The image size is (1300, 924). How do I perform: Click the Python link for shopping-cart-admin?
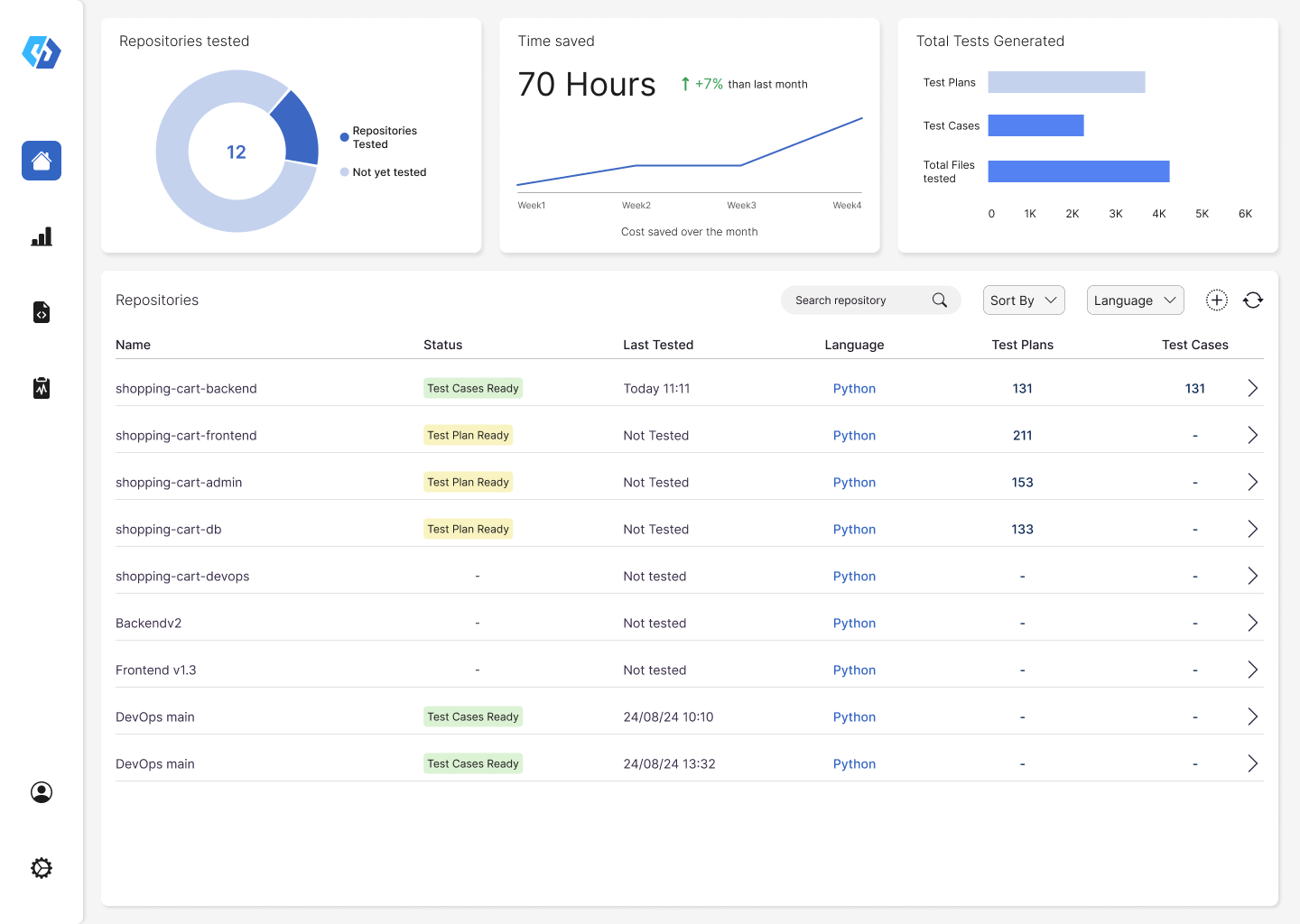(x=854, y=483)
